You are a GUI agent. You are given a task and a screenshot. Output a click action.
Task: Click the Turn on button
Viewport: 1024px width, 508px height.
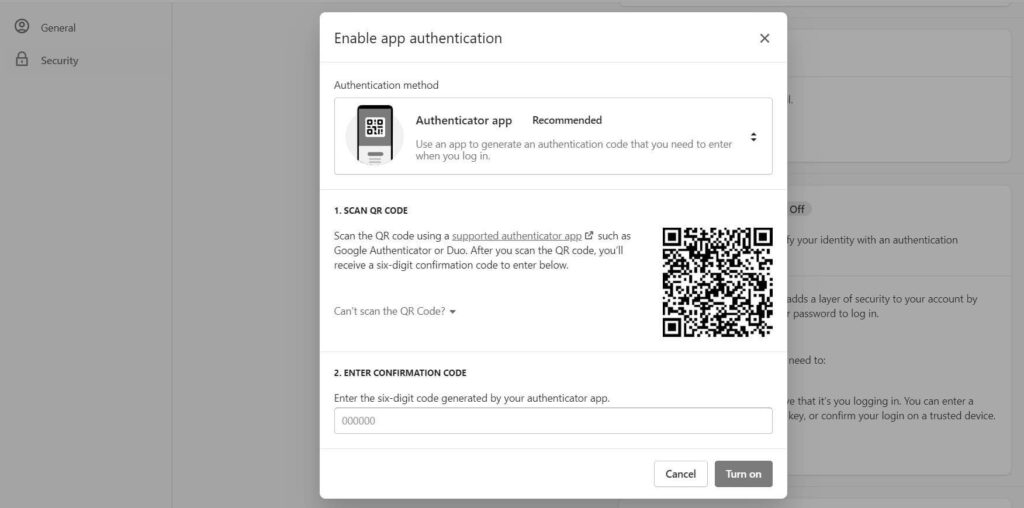coord(743,474)
